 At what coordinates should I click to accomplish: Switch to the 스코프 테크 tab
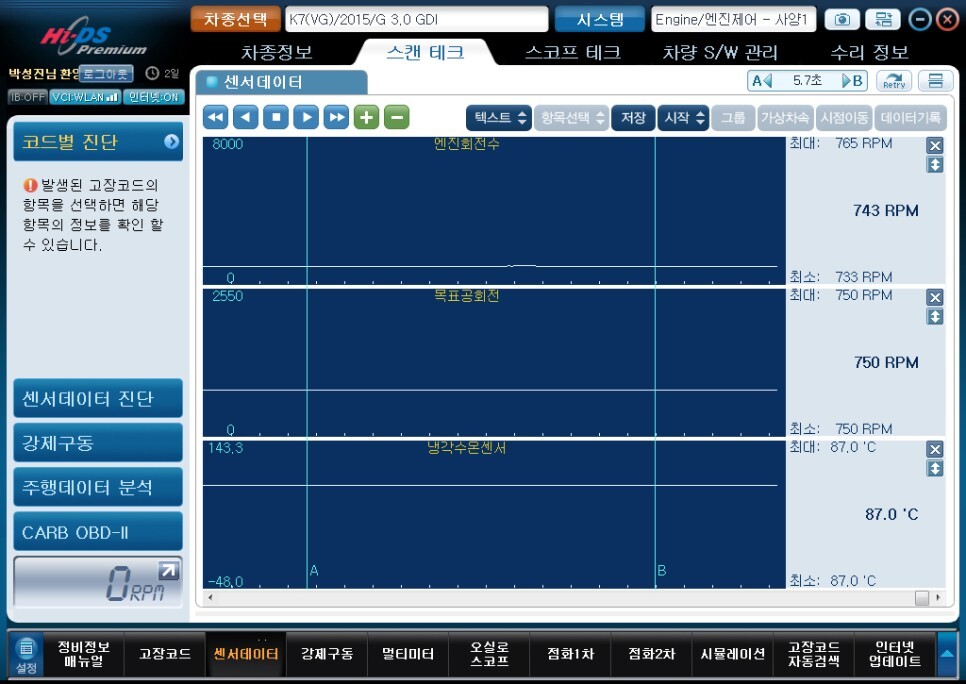[573, 52]
